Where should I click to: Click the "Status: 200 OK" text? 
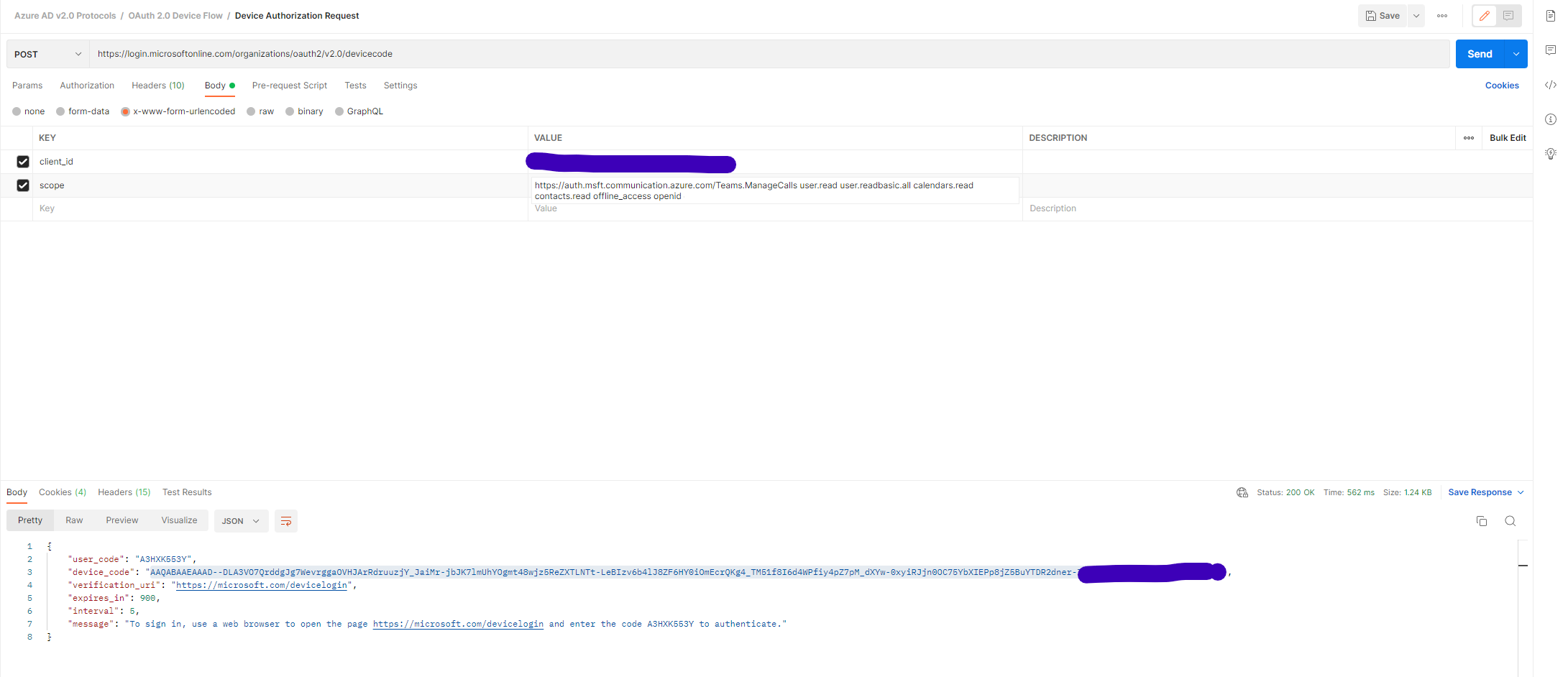click(1285, 492)
